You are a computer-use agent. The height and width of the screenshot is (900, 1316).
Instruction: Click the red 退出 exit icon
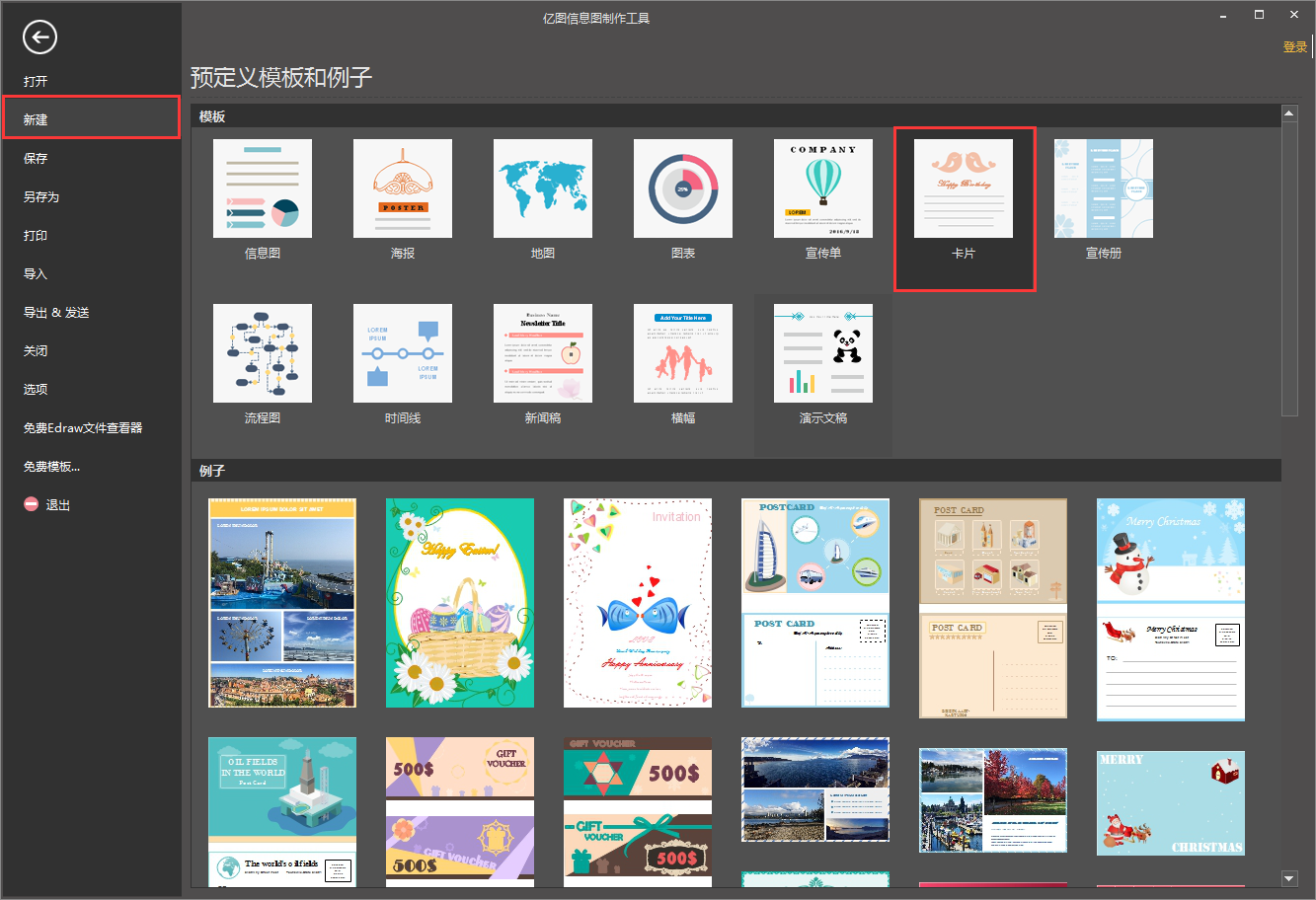31,504
